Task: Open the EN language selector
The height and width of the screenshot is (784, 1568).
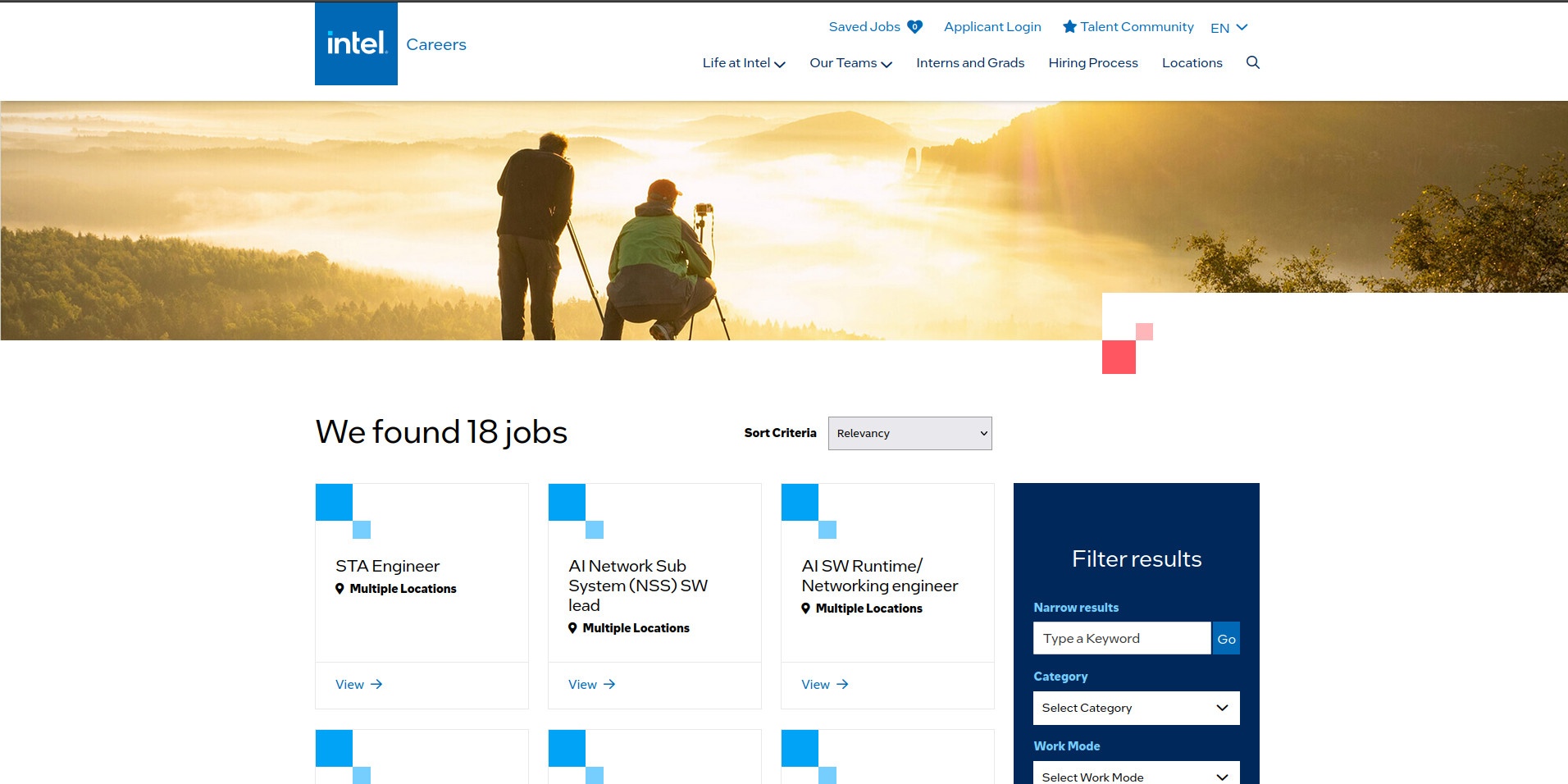Action: pos(1228,28)
